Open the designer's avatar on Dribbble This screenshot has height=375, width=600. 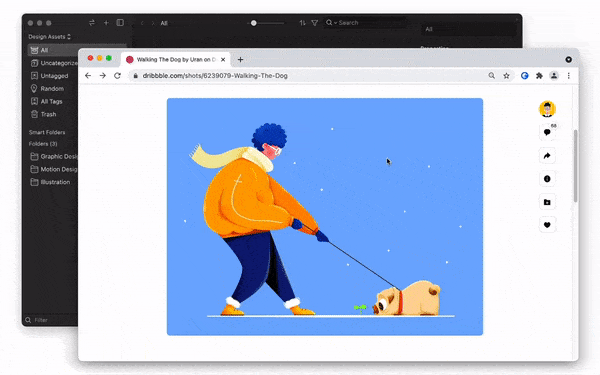[x=547, y=109]
